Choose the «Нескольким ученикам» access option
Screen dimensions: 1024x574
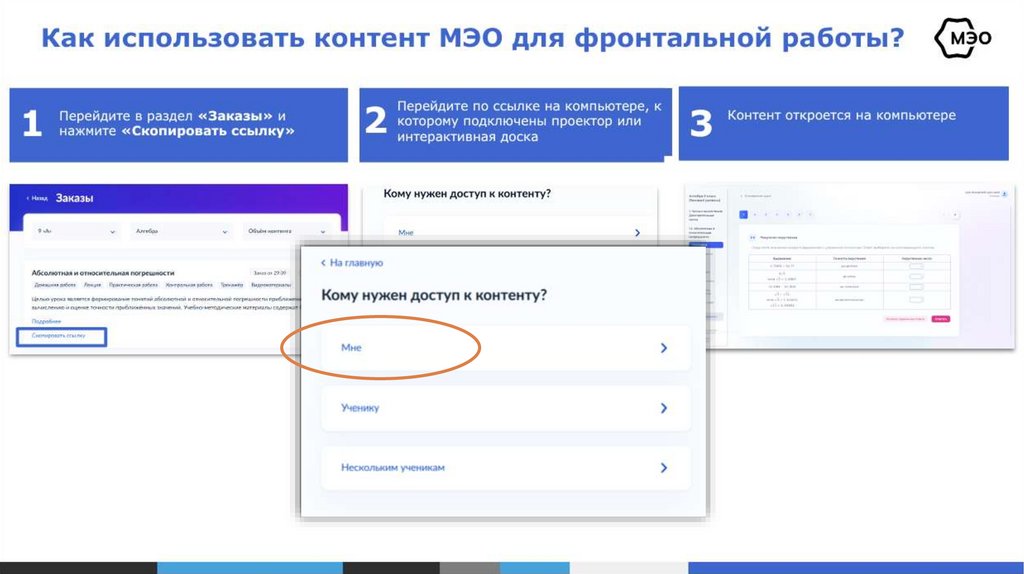click(x=505, y=468)
